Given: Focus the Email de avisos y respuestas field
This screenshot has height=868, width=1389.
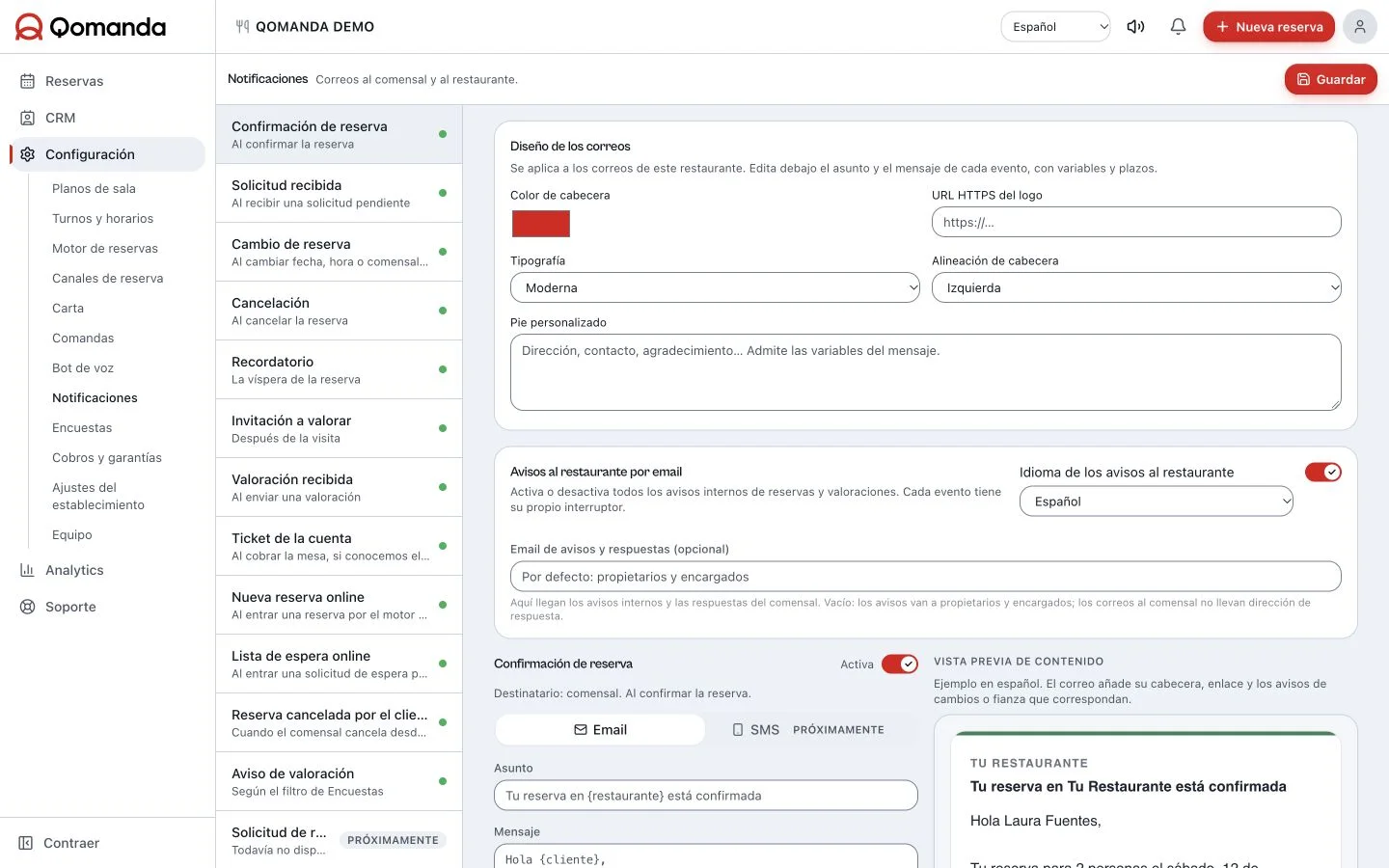Looking at the screenshot, I should coord(926,577).
